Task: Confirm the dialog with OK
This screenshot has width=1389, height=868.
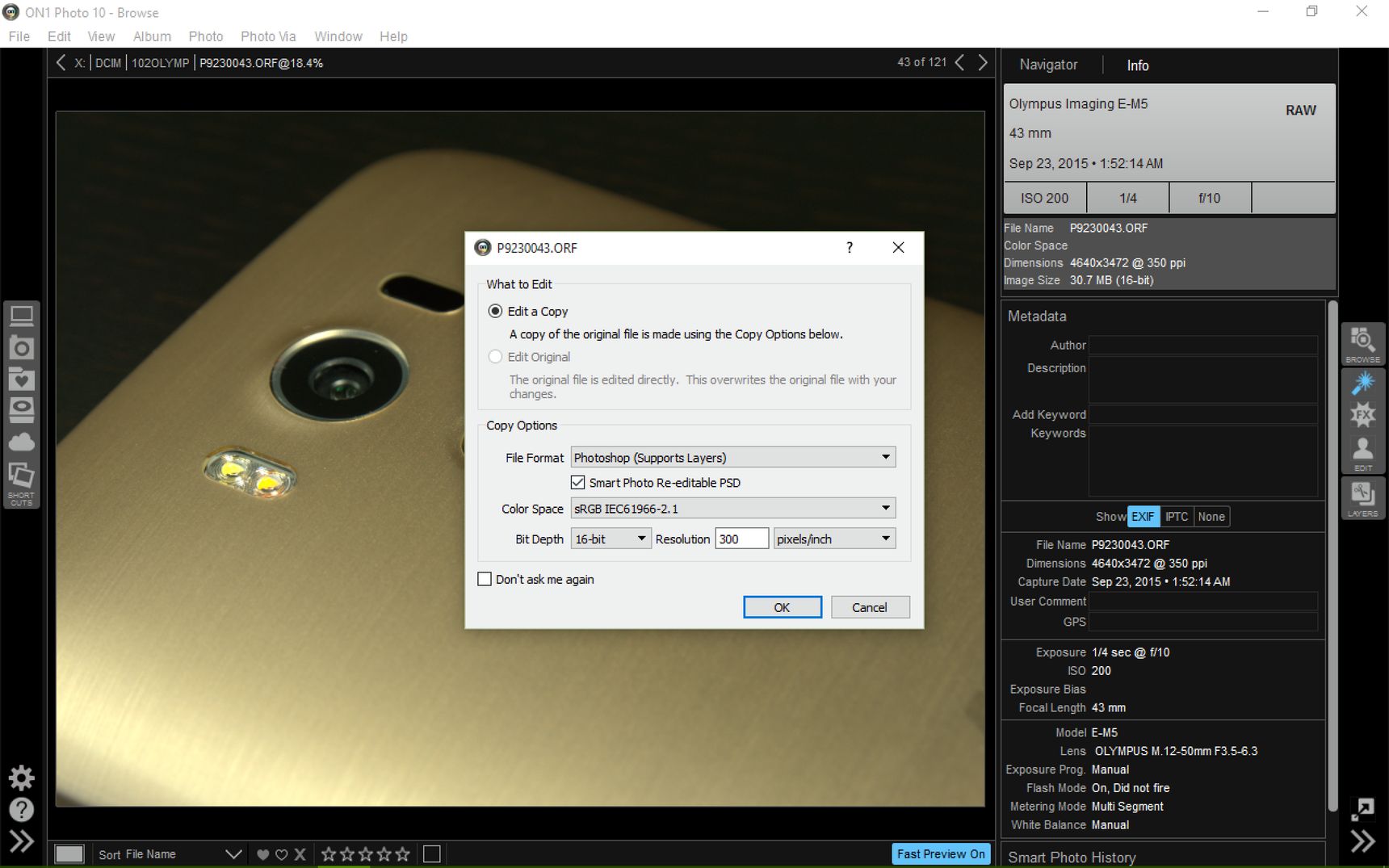Action: click(782, 607)
